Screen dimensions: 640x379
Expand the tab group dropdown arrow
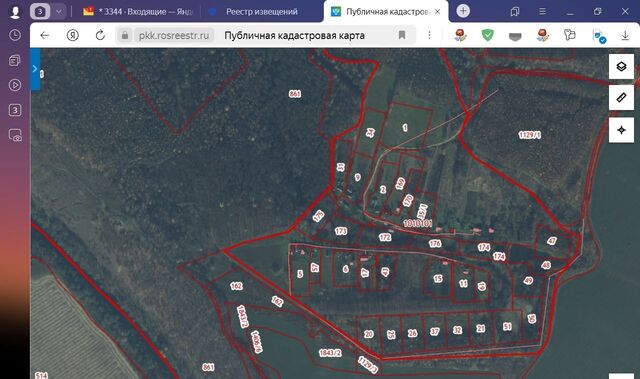point(59,11)
